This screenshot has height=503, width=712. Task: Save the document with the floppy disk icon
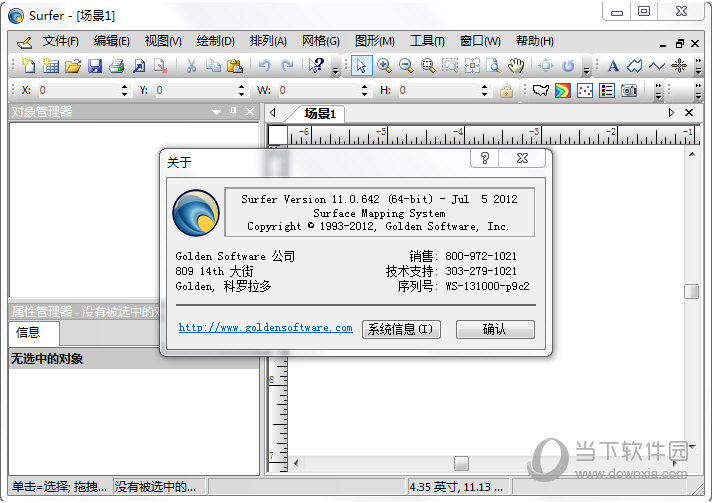click(x=94, y=66)
